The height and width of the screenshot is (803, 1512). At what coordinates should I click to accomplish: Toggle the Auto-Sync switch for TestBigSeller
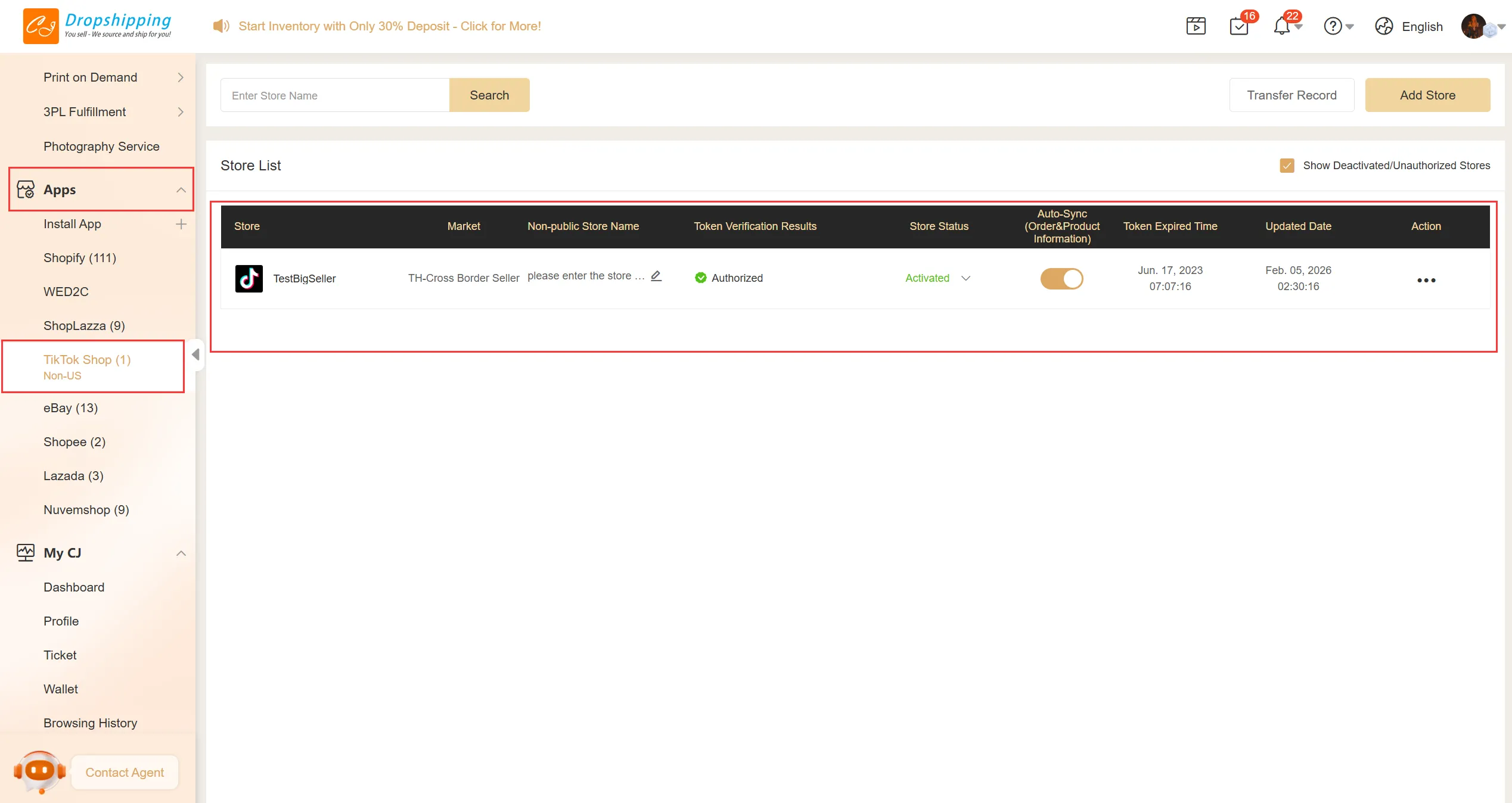point(1061,278)
